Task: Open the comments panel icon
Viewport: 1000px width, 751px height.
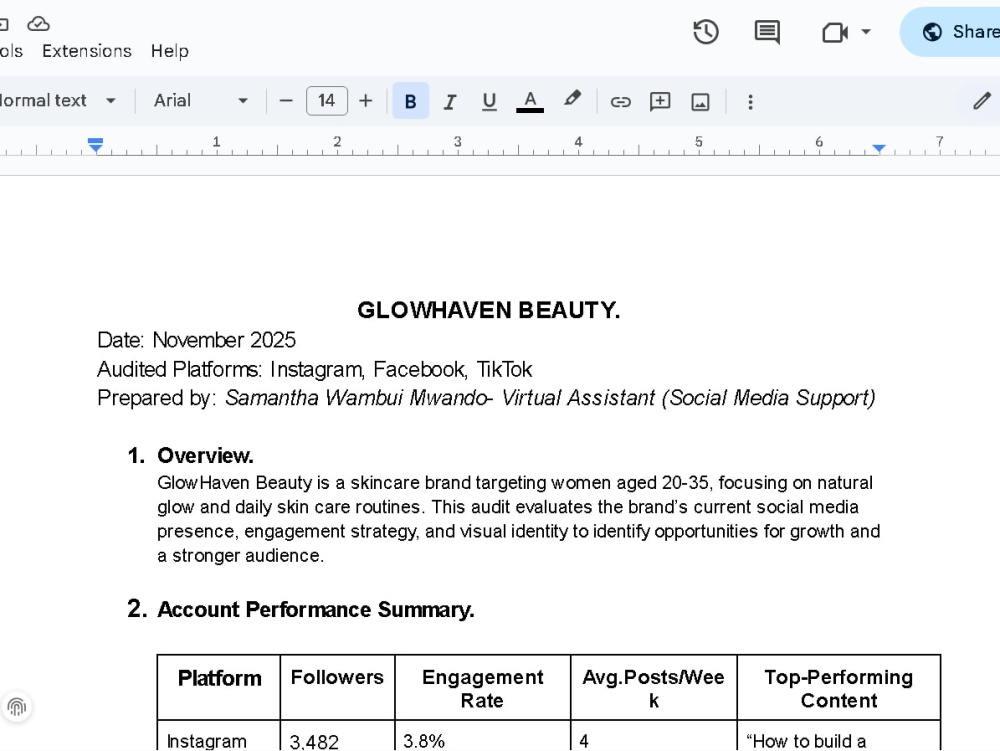Action: (767, 32)
